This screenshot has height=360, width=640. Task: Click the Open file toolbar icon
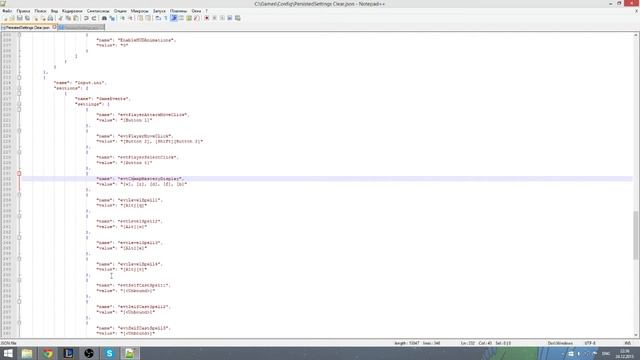(12, 18)
